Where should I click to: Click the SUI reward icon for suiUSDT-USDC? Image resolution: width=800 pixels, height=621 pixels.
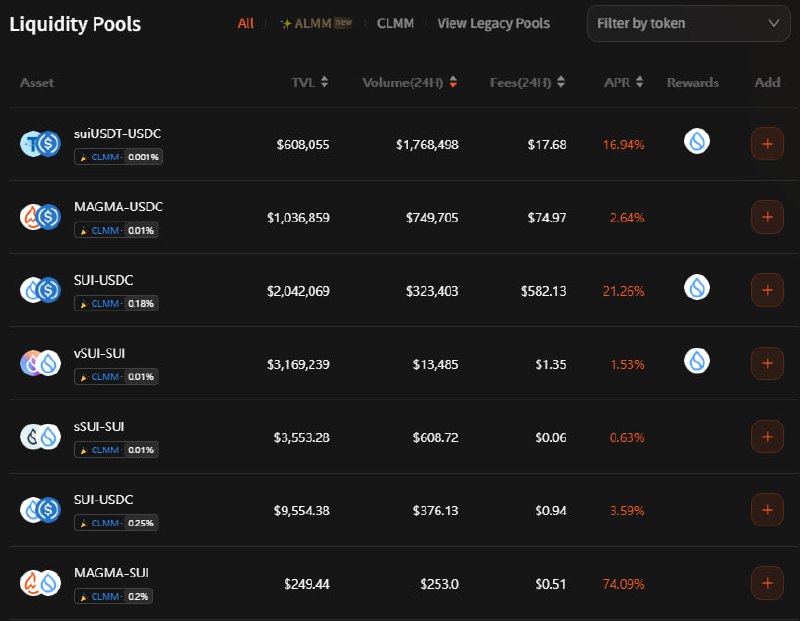pos(697,142)
